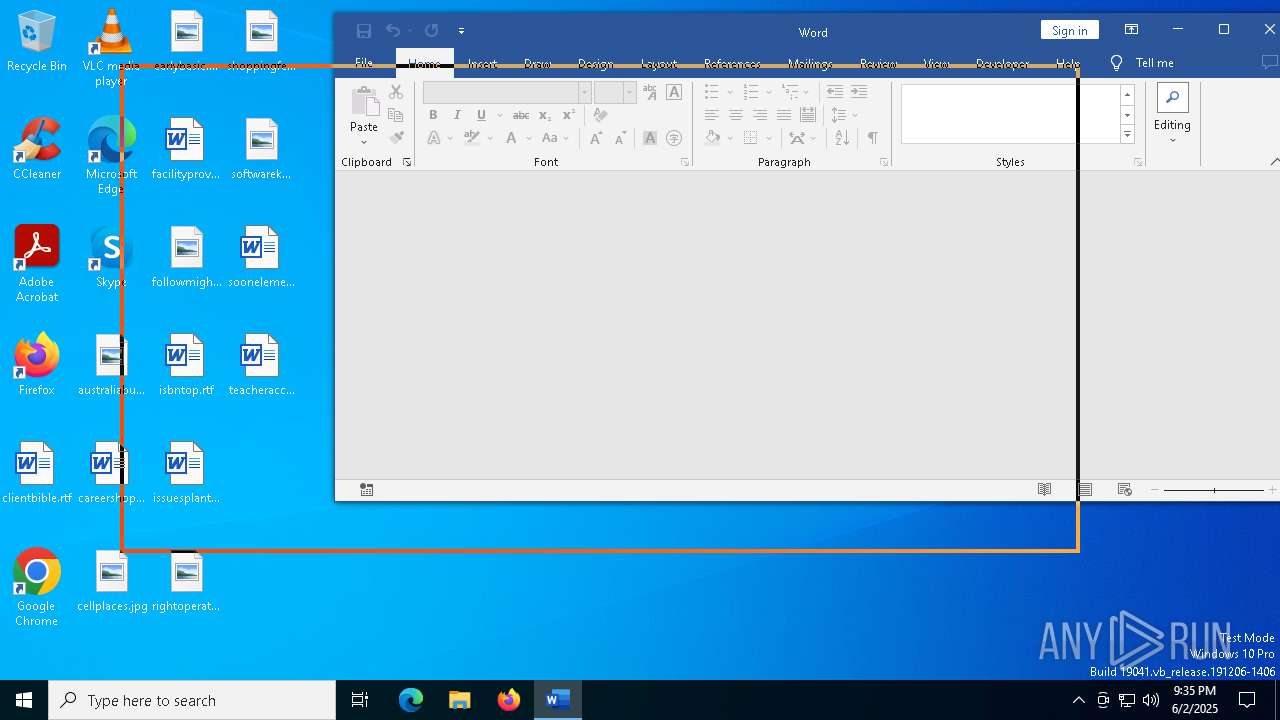Open the Ribbon Display Options icon
The width and height of the screenshot is (1280, 720).
(x=1131, y=30)
